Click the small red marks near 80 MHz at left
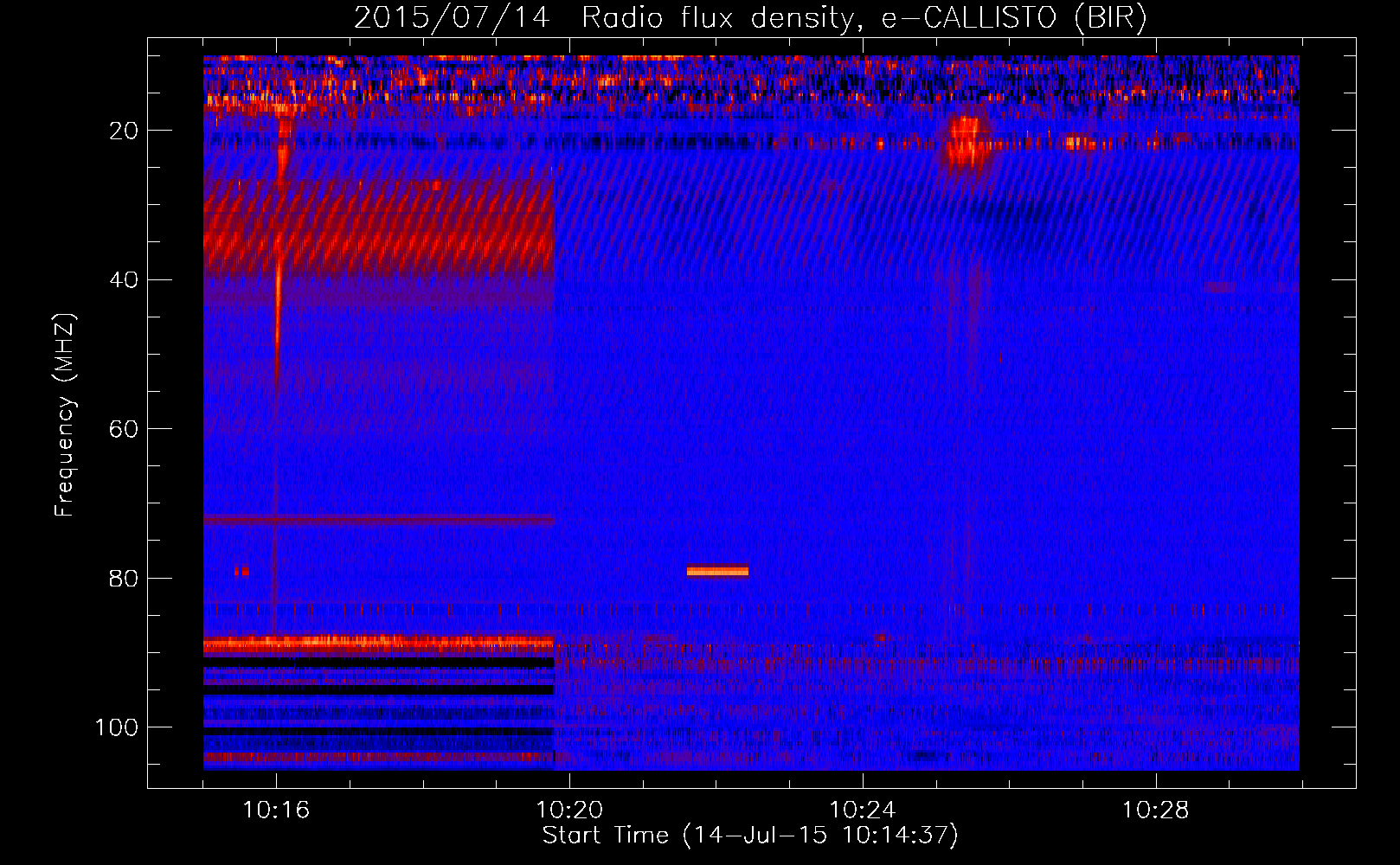Viewport: 1400px width, 865px height. pos(241,571)
